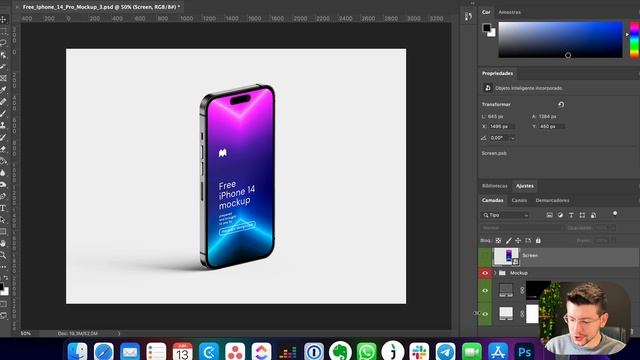
Task: Select the Lasso tool
Action: (x=4, y=42)
